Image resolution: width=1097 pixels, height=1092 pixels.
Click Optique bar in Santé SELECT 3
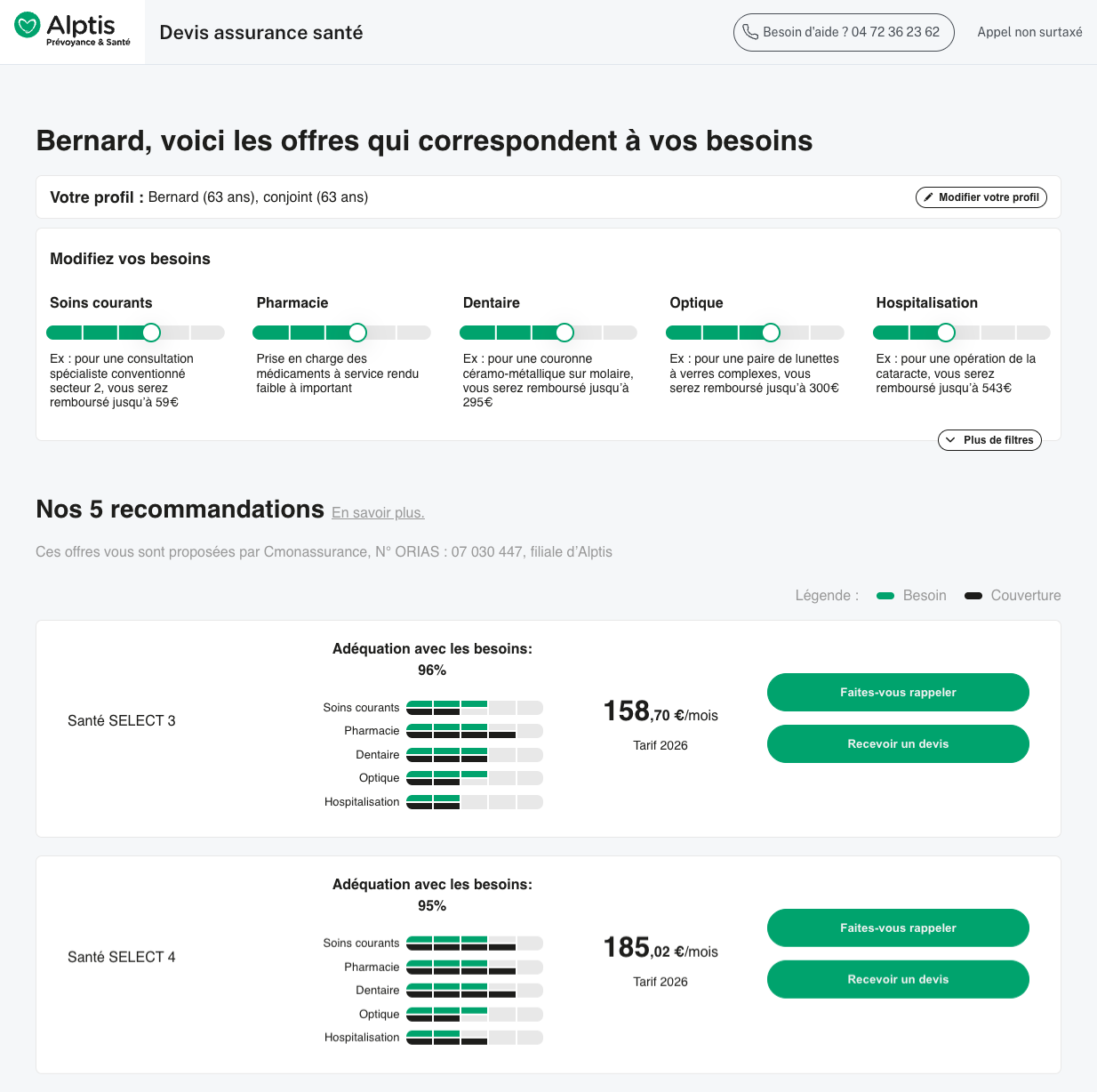(475, 778)
